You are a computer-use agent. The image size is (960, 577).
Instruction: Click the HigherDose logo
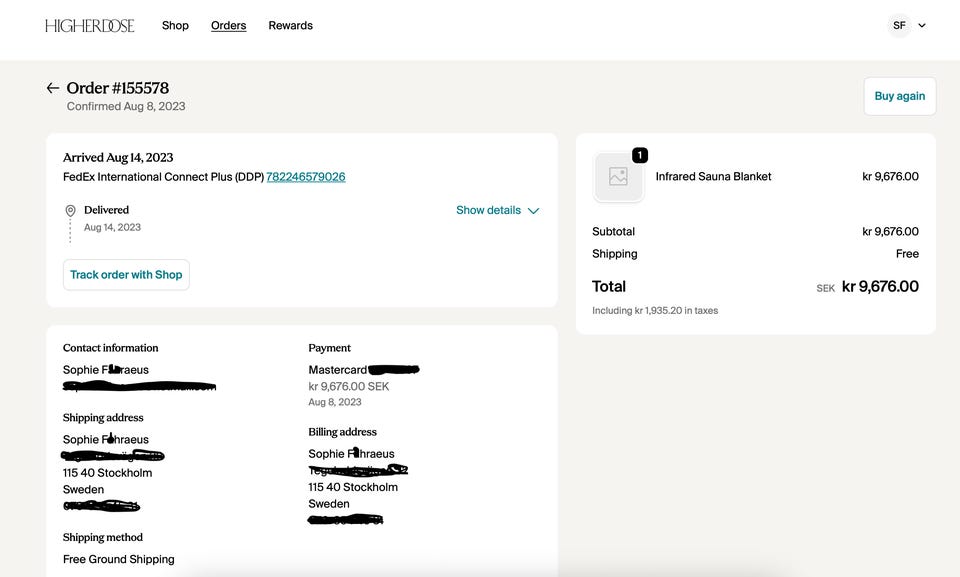tap(89, 26)
